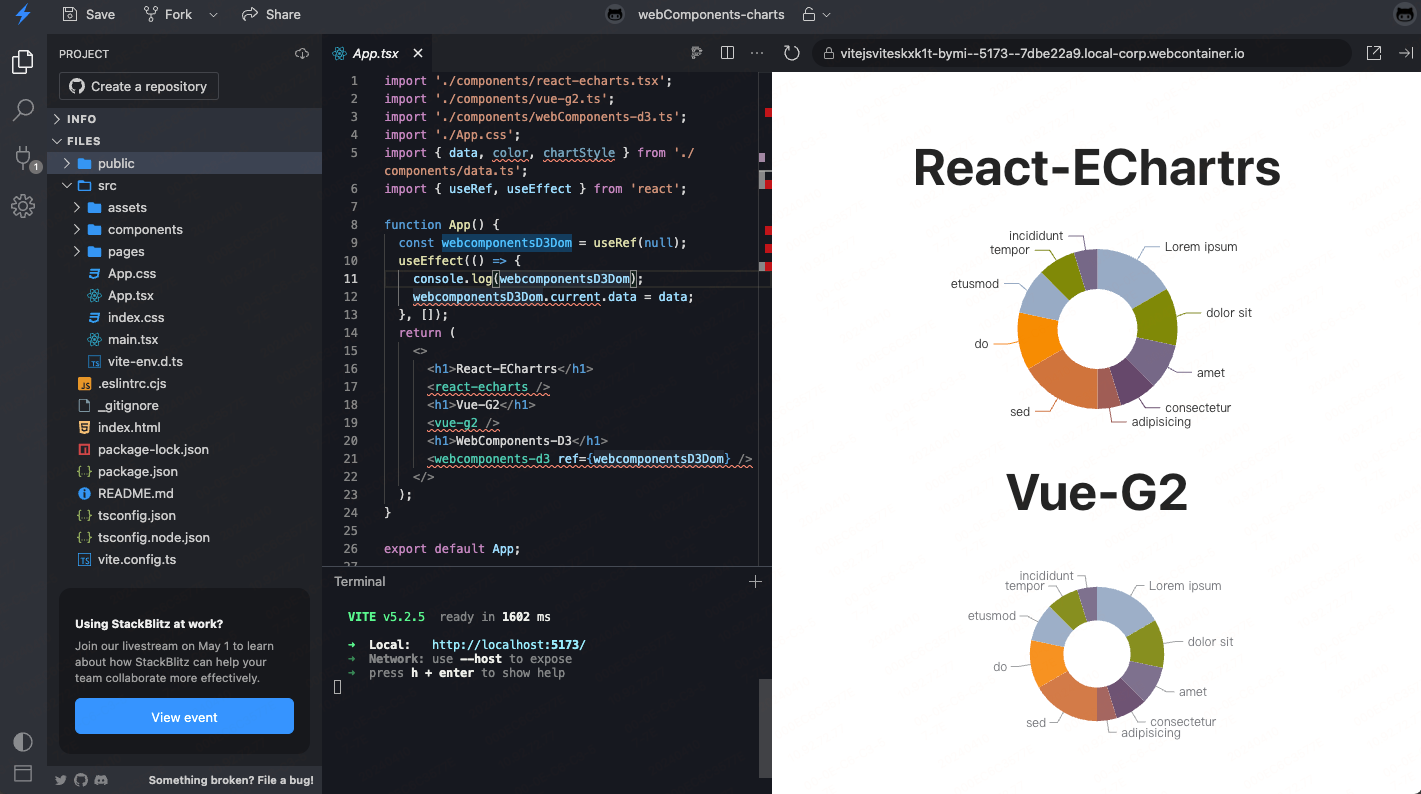Screen dimensions: 1421x794
Task: Collapse the src folder
Action: (x=184, y=185)
